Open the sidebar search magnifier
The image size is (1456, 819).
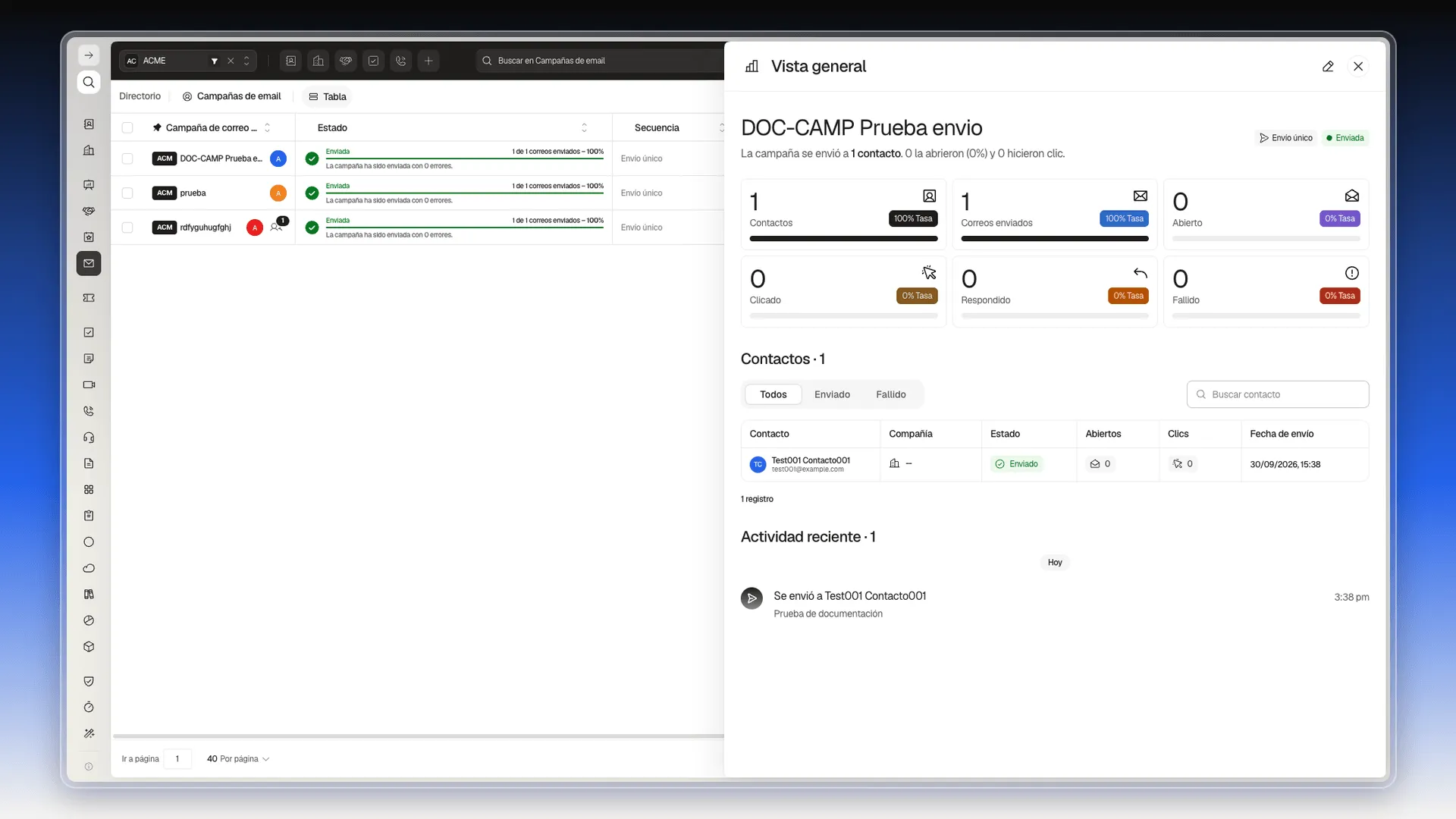[x=89, y=82]
